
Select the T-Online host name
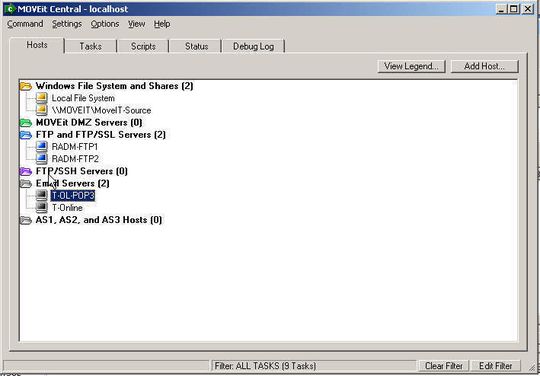(x=67, y=208)
